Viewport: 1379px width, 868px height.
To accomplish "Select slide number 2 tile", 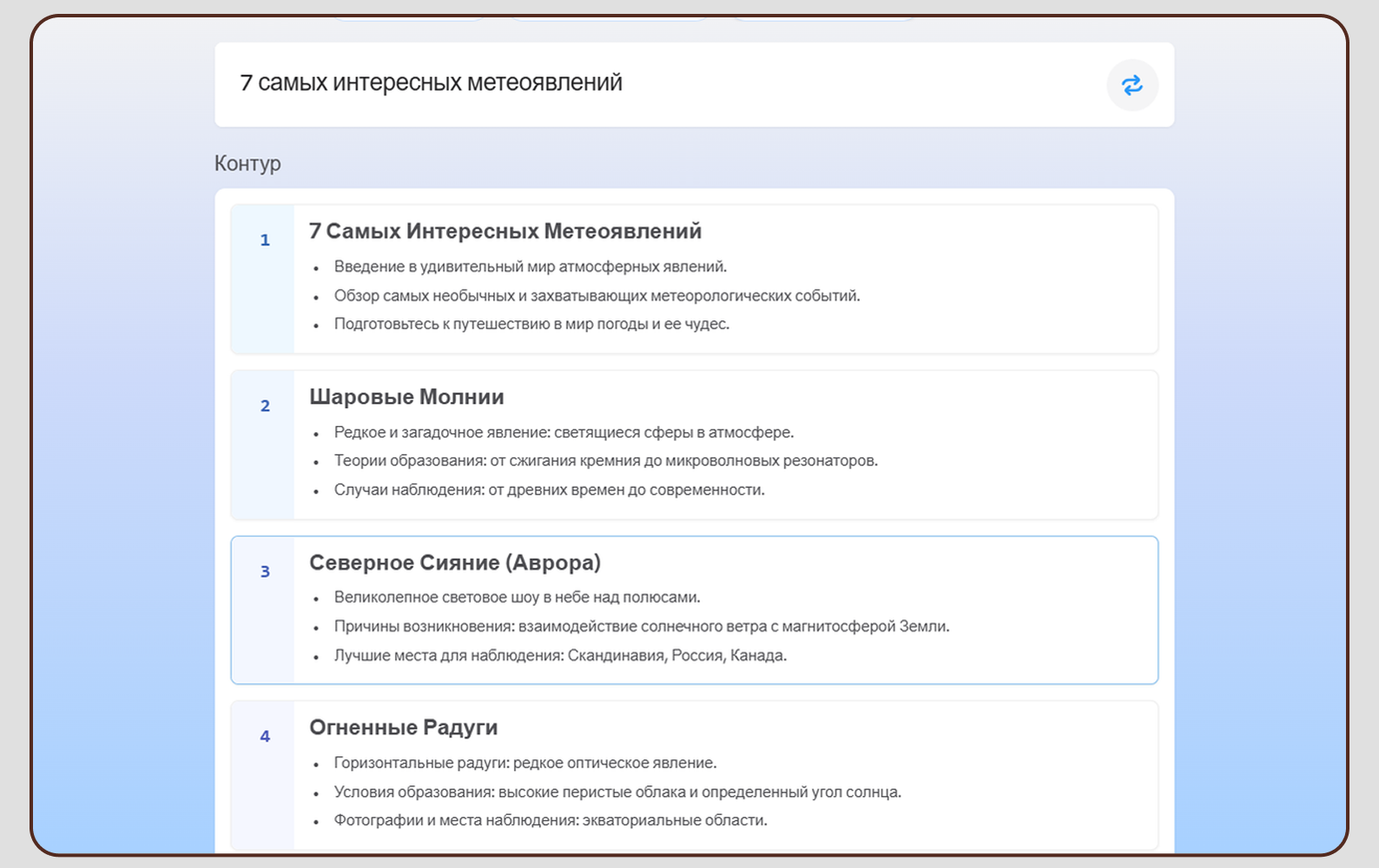I will (x=265, y=406).
